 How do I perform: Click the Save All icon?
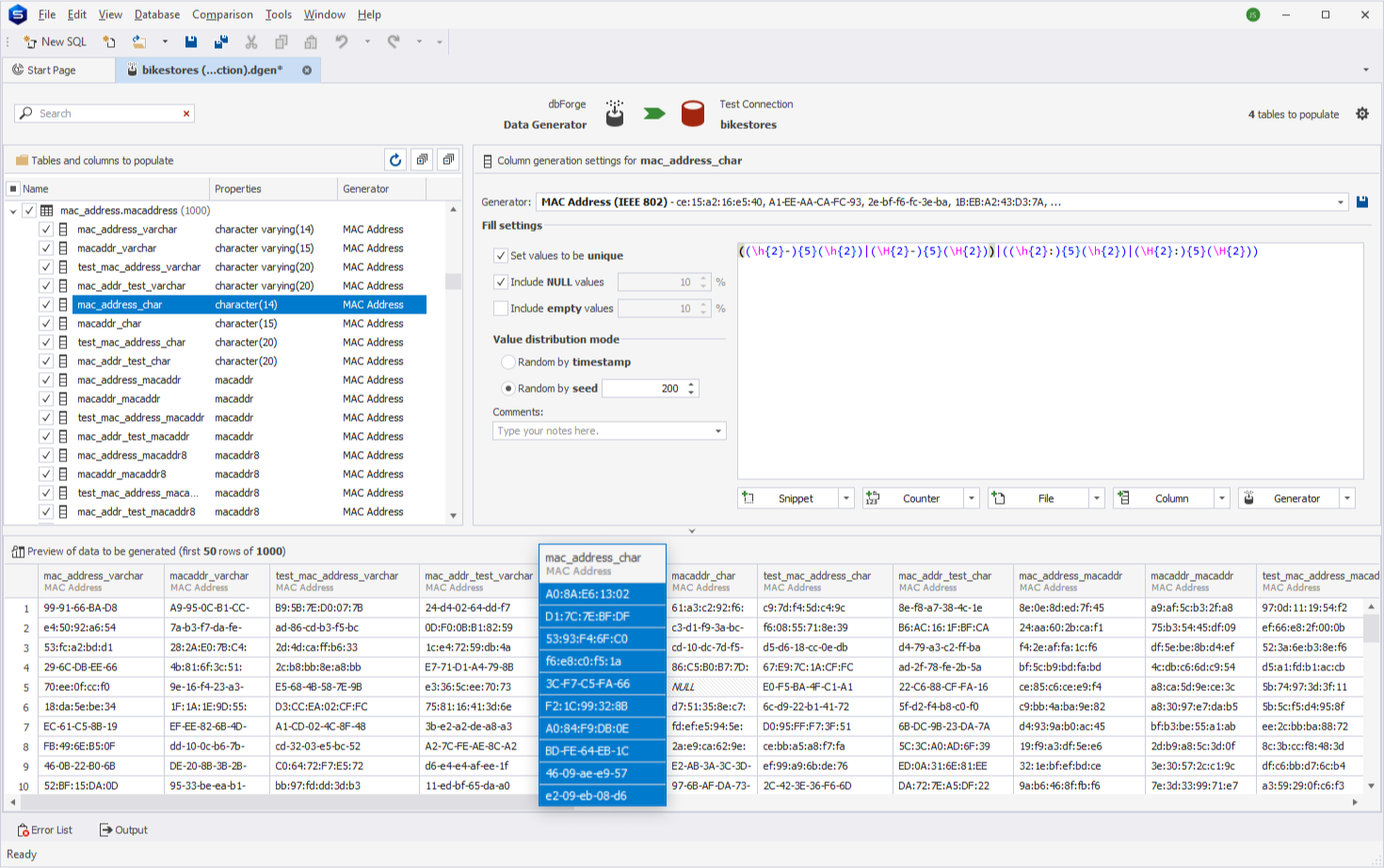pyautogui.click(x=221, y=41)
